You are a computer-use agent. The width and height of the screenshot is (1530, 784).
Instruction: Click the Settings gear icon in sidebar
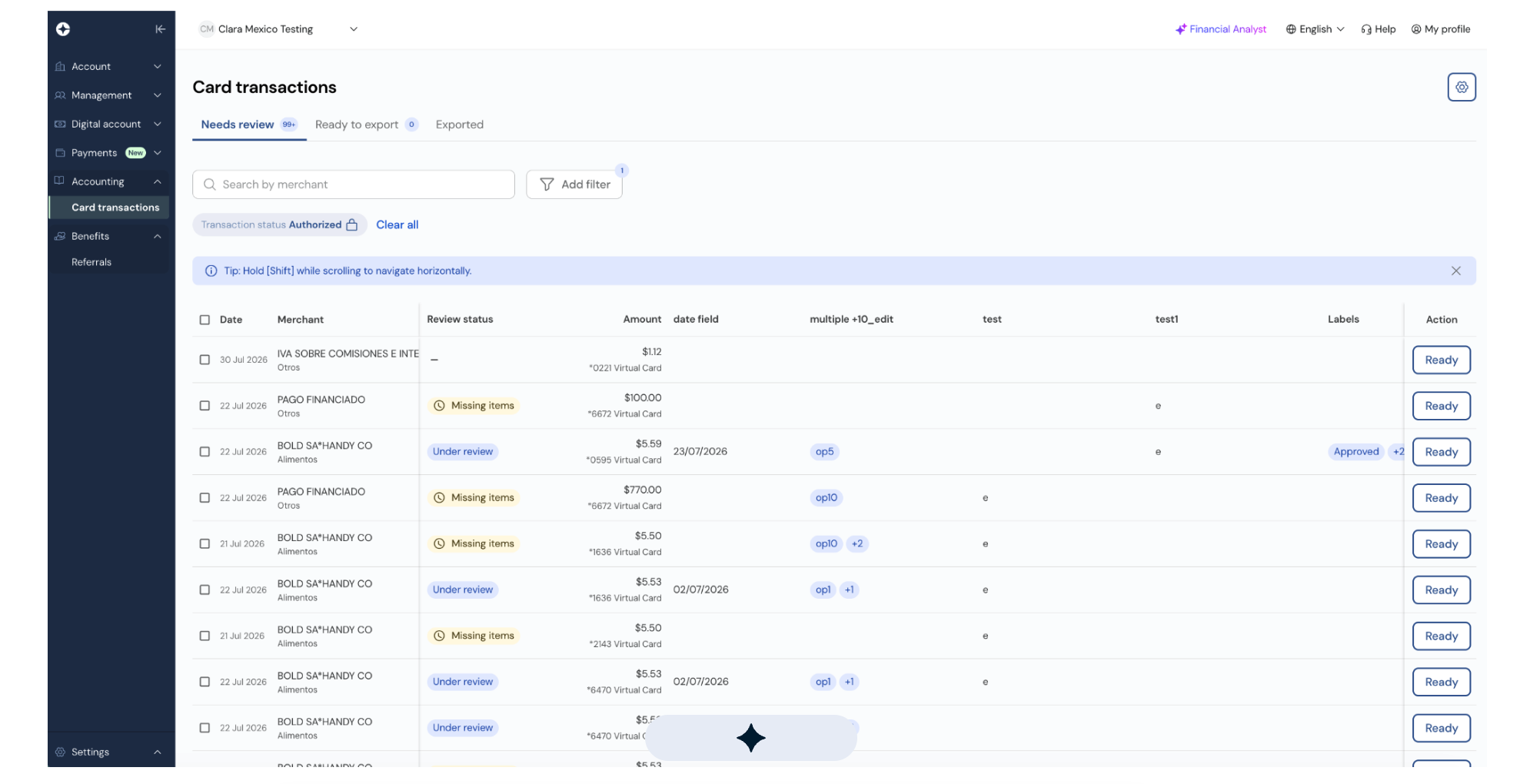(60, 752)
